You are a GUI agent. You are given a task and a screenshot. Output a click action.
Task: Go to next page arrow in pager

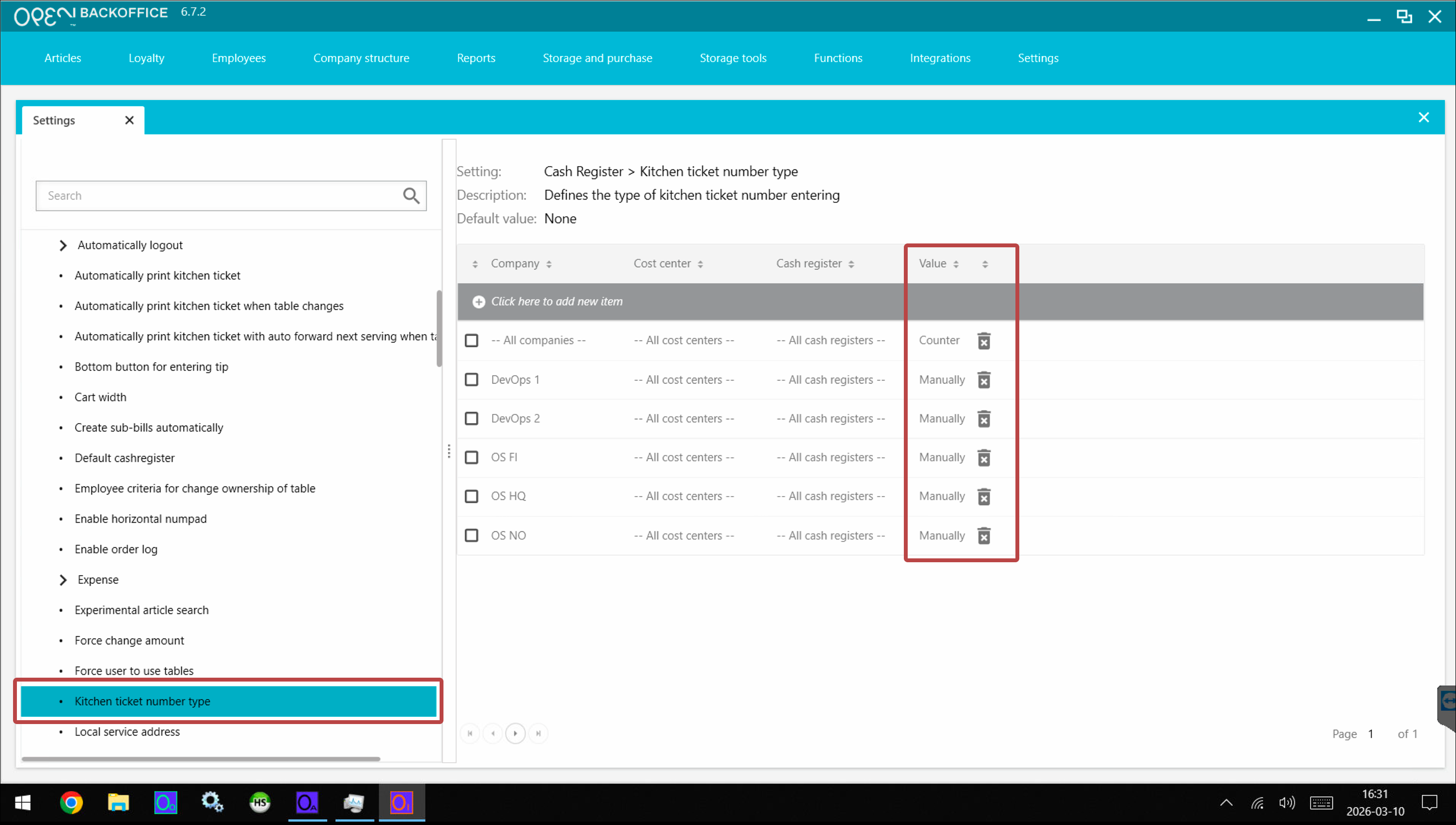[x=515, y=733]
